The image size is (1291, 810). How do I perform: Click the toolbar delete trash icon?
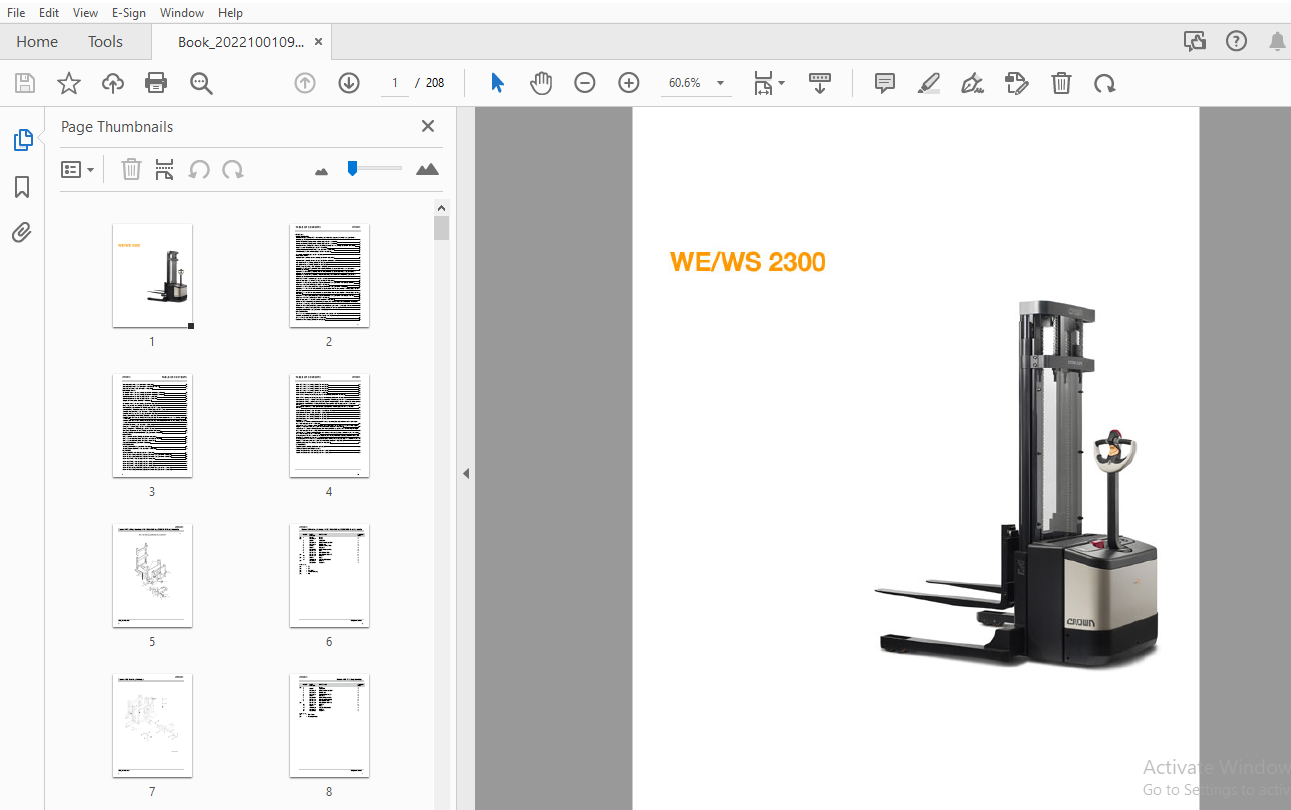[1061, 83]
